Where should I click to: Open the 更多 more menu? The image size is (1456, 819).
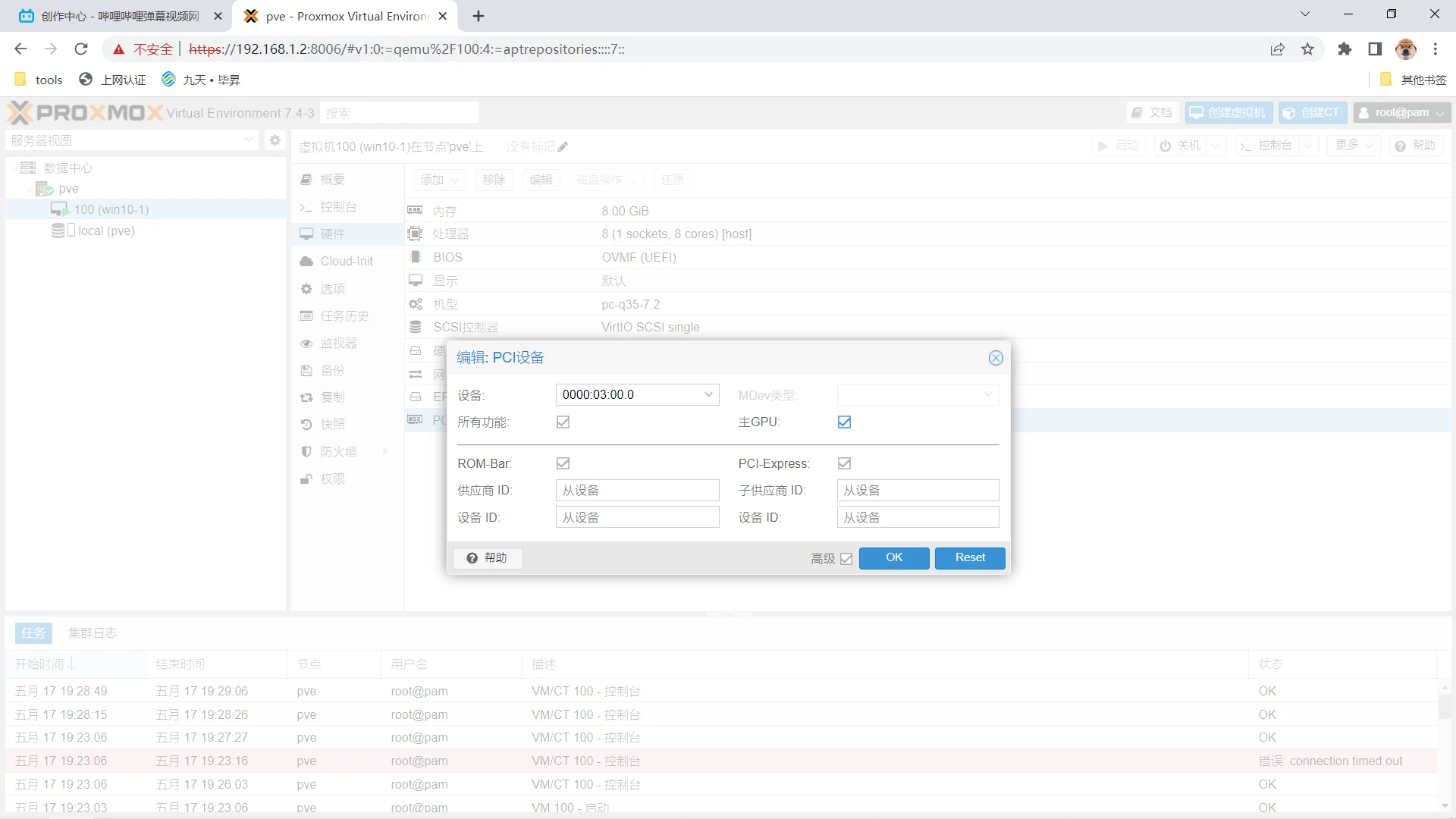coord(1354,145)
